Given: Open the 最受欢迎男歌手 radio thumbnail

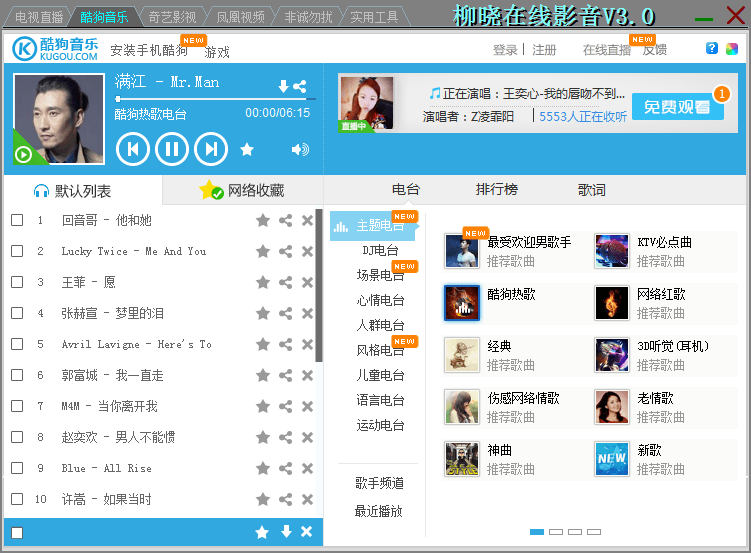Looking at the screenshot, I should pos(462,251).
